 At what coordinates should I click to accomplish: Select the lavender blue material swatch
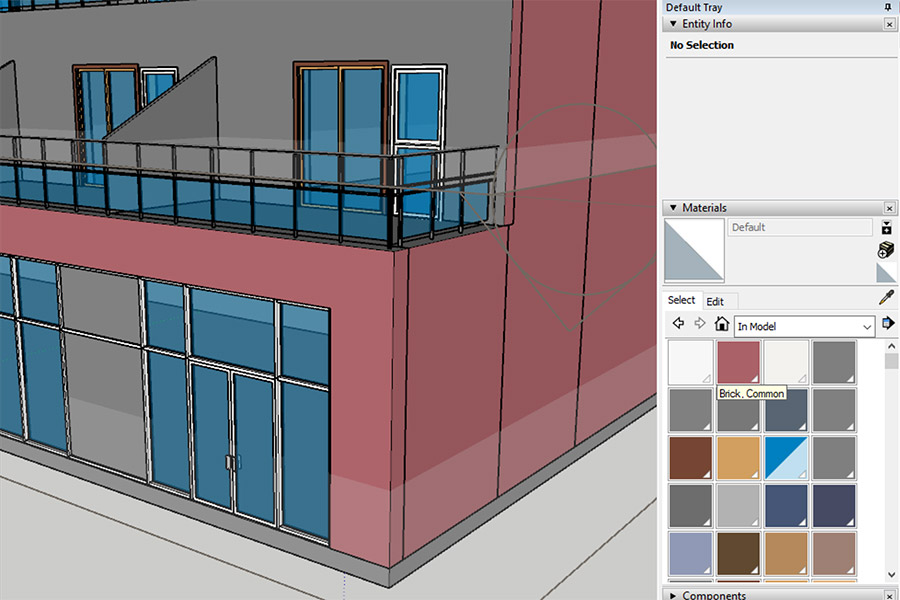pos(690,553)
